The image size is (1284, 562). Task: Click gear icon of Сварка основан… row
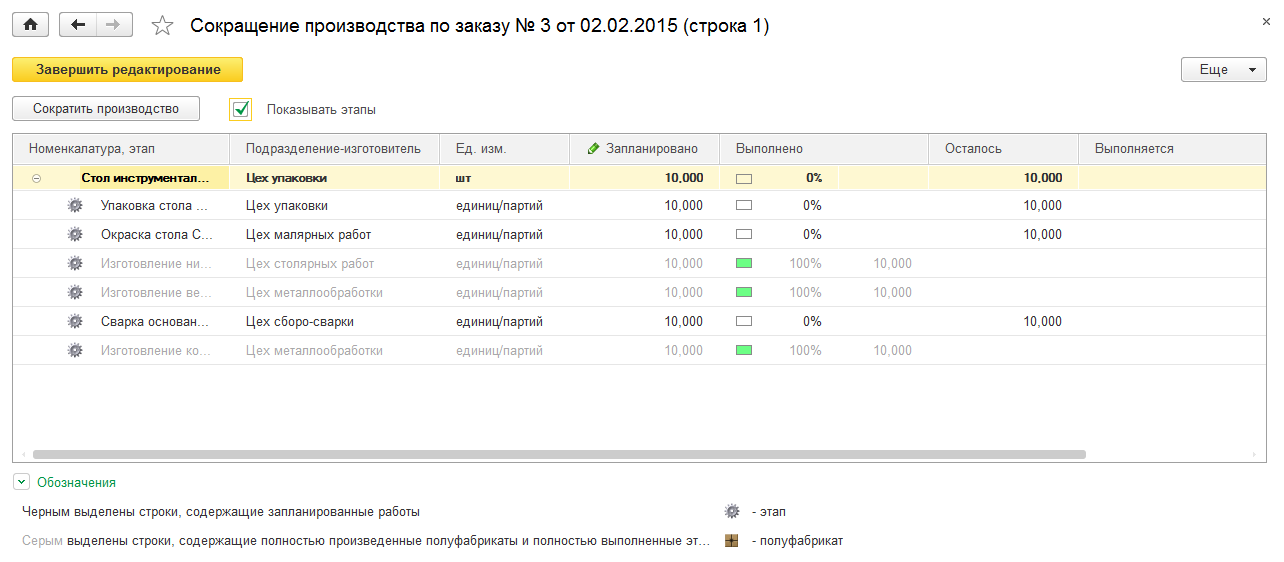[75, 322]
